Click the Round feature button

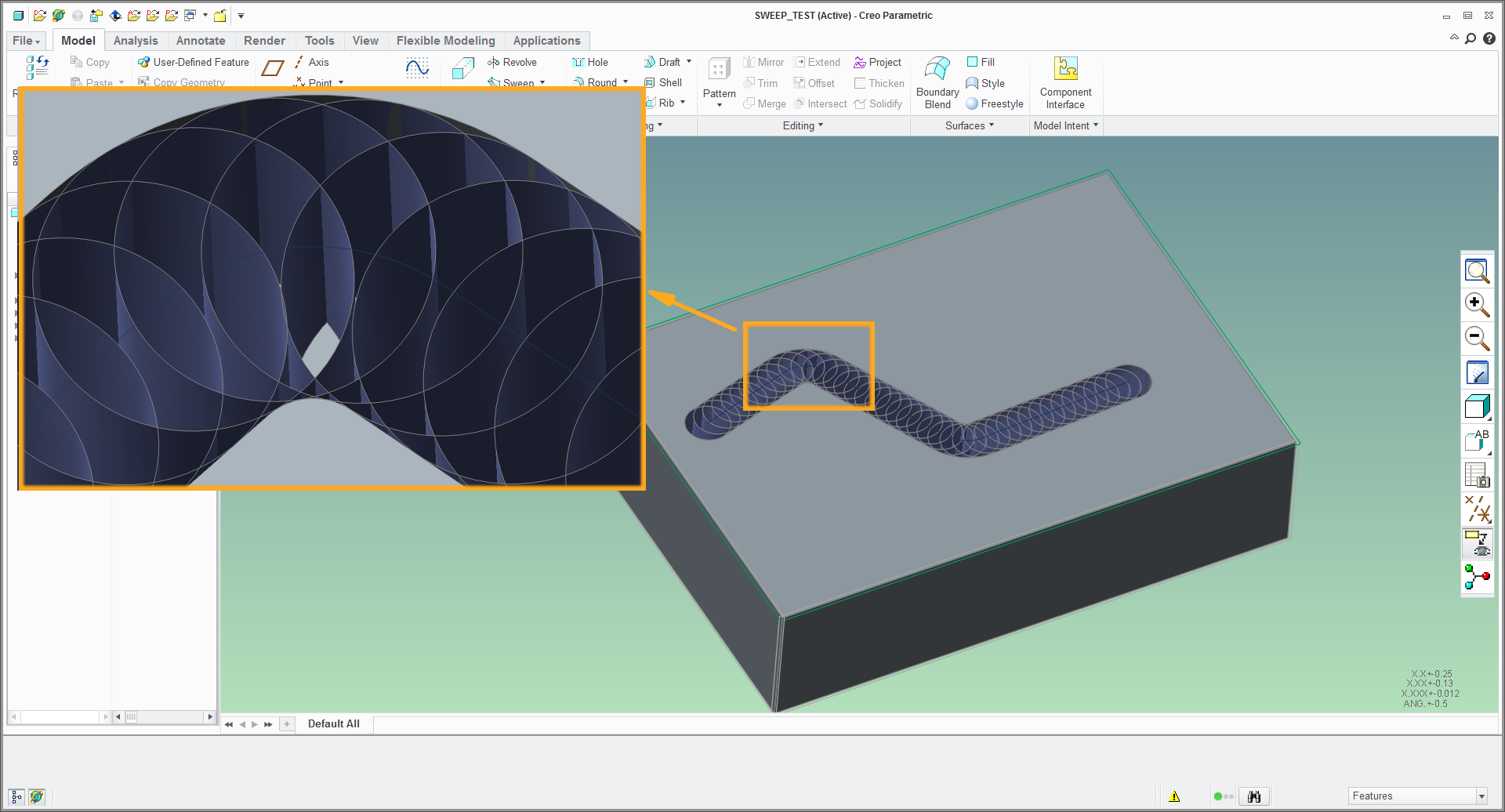(x=595, y=82)
